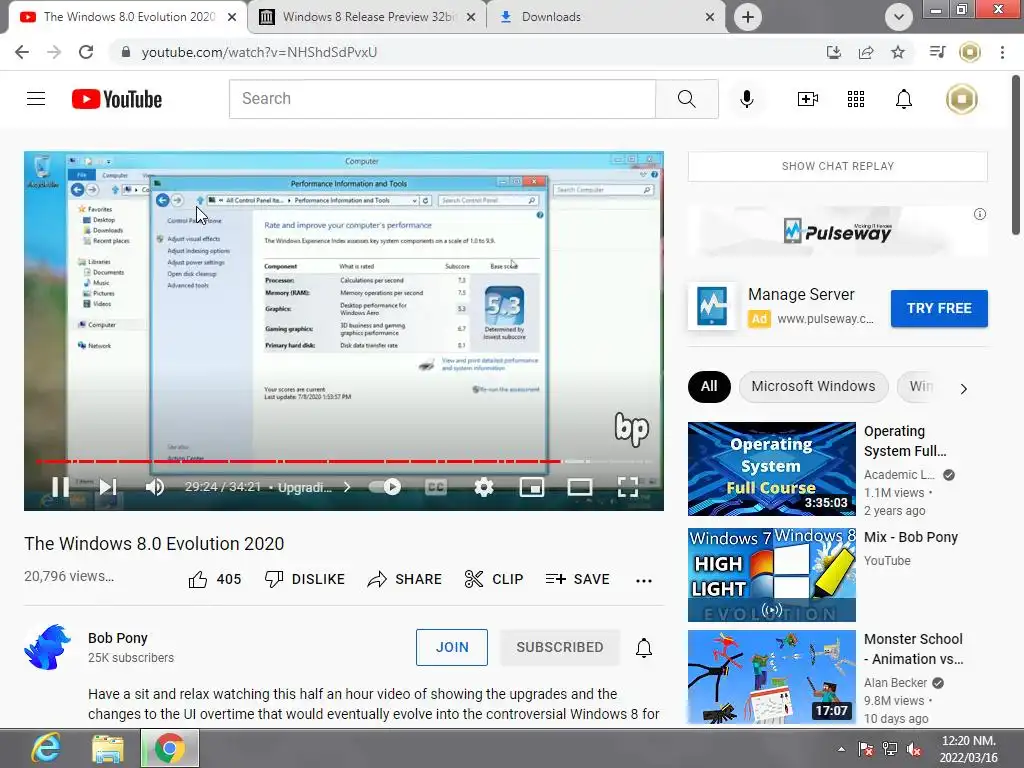Show more category chips with arrow
The width and height of the screenshot is (1024, 768).
pos(964,389)
